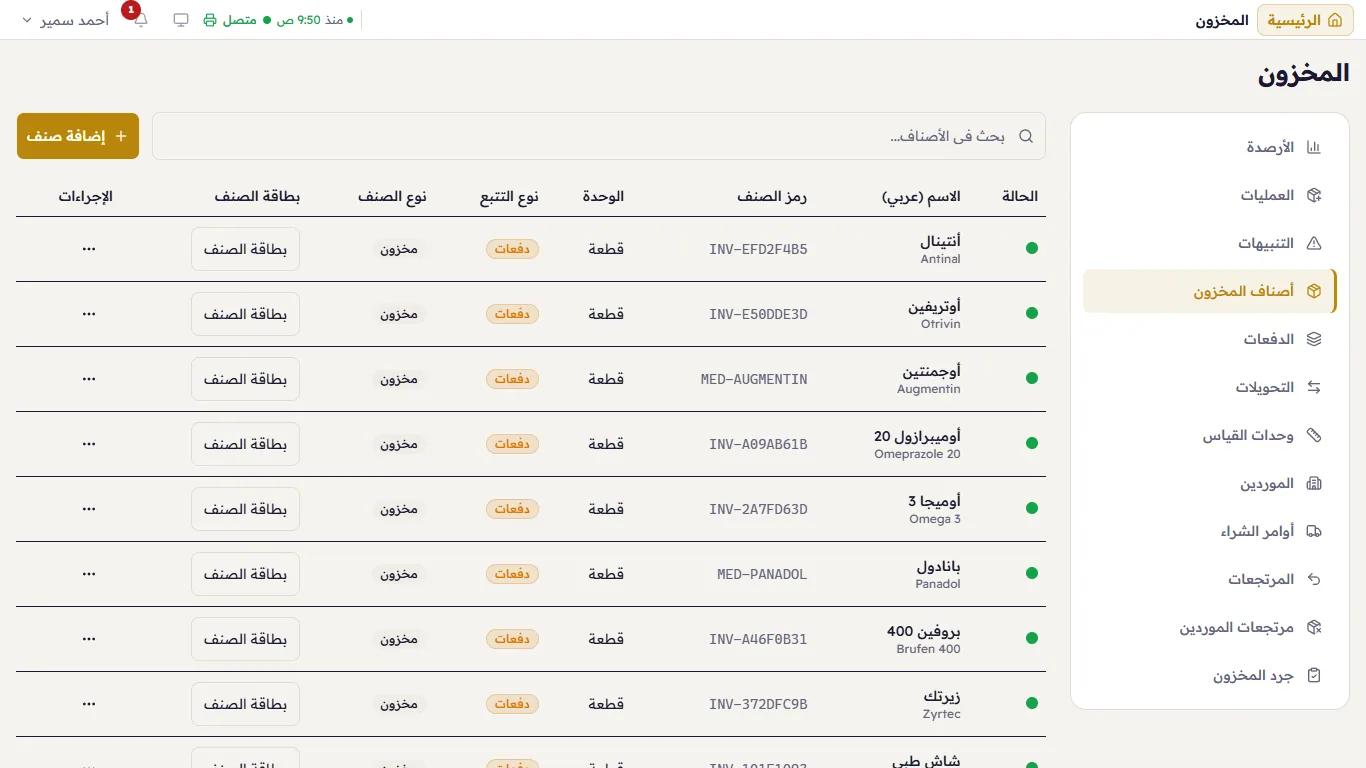The image size is (1366, 768).
Task: Click the monitor display icon in top bar
Action: [x=181, y=20]
